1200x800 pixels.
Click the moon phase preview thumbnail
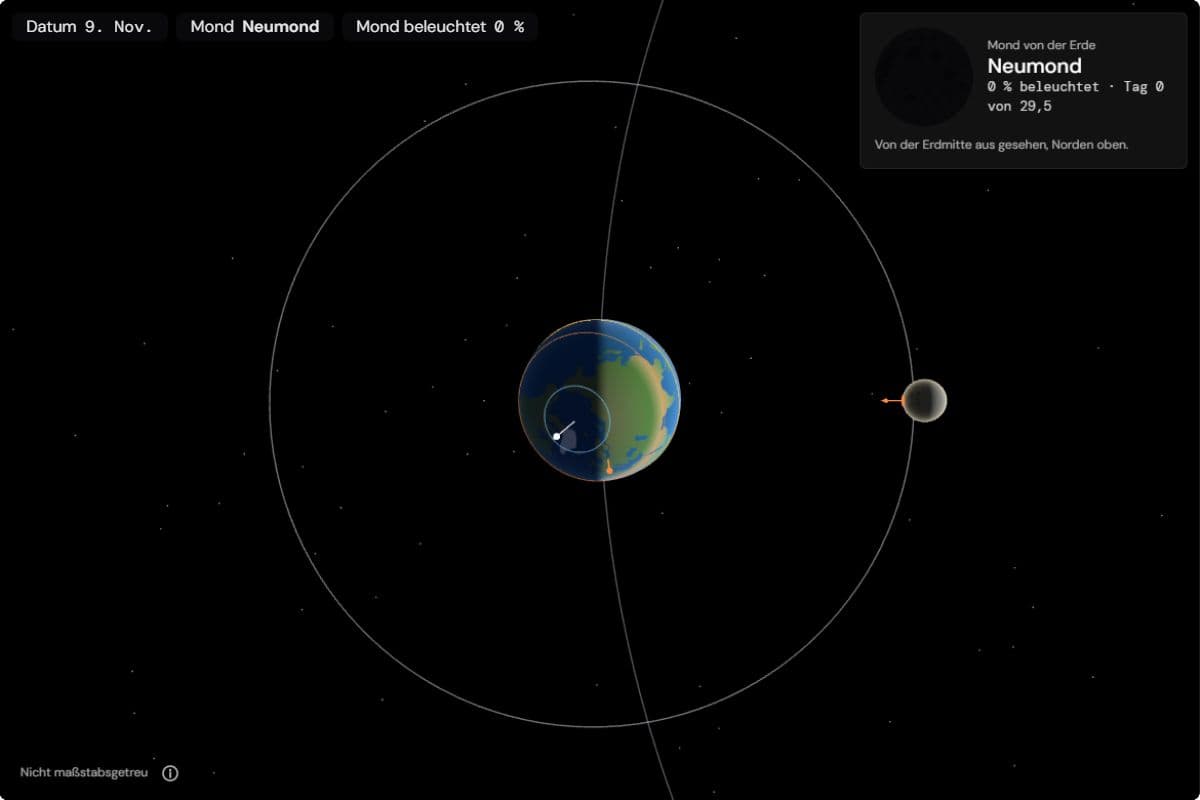[x=924, y=77]
